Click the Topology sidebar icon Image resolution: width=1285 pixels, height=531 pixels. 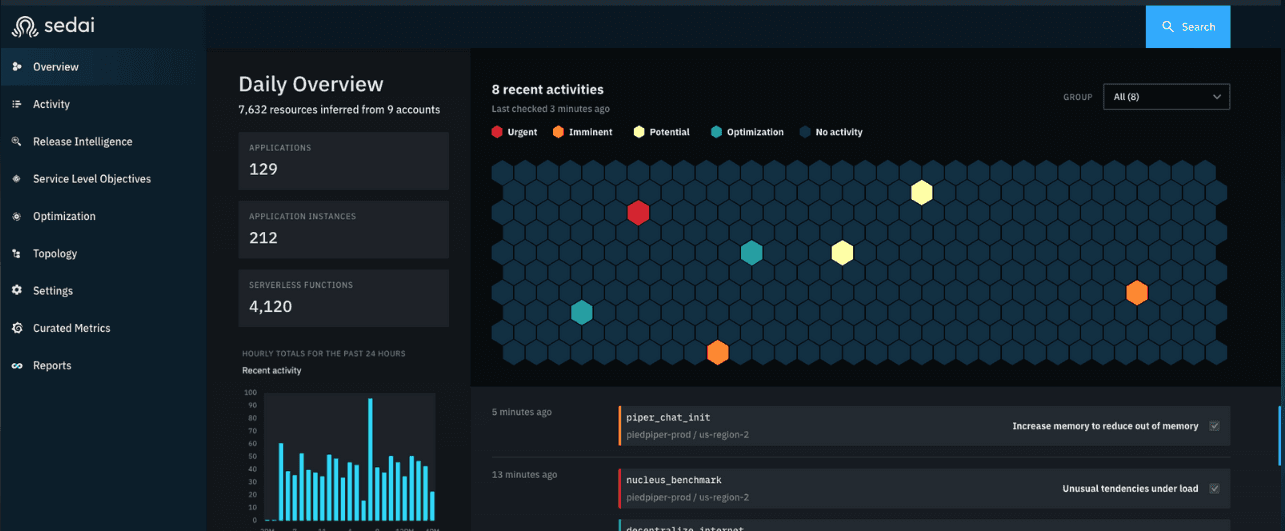tap(17, 253)
